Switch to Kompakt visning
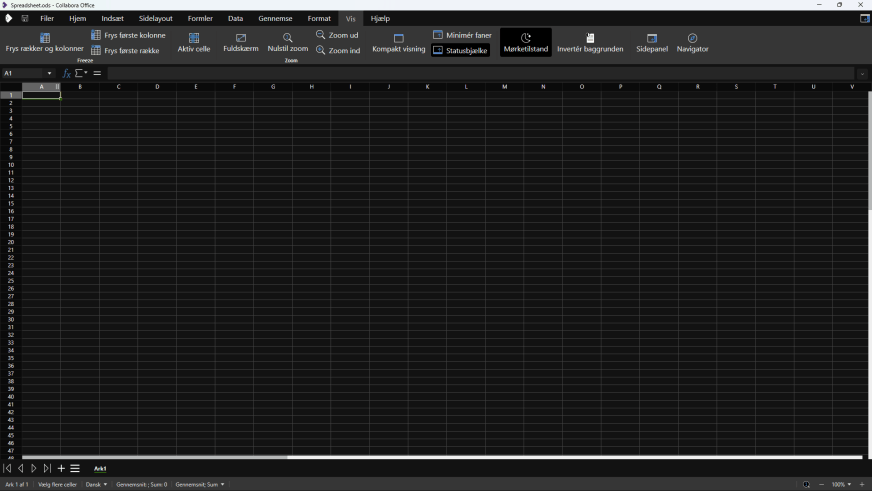The width and height of the screenshot is (872, 491). 398,43
